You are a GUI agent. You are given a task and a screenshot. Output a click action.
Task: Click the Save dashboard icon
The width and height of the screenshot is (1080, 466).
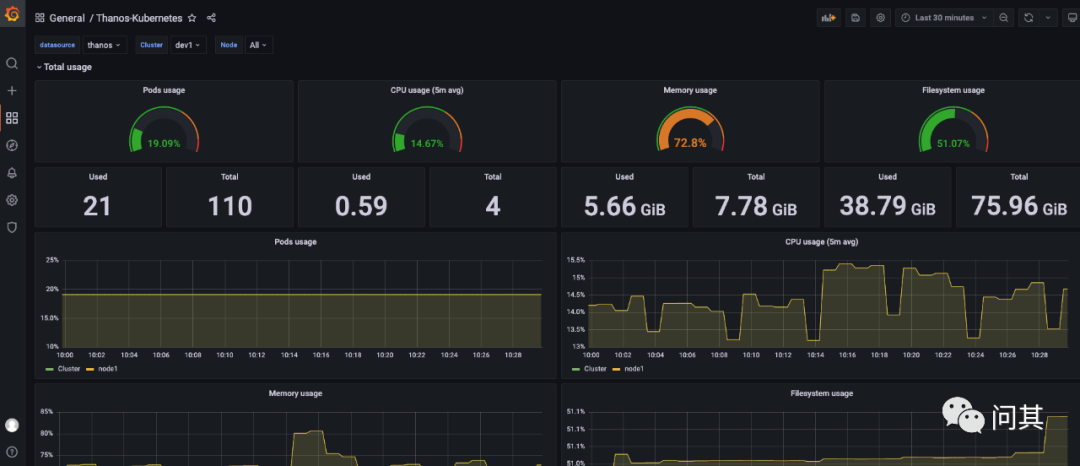pos(855,18)
